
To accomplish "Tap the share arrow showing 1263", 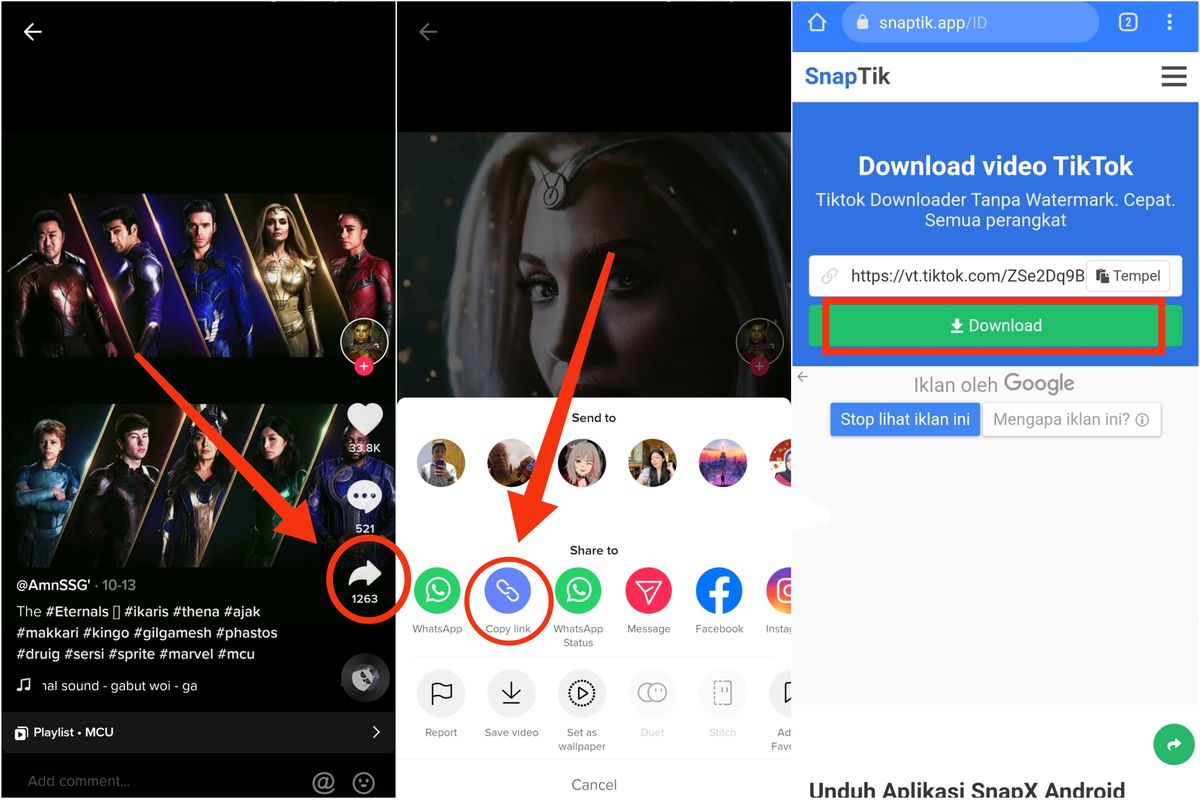I will pyautogui.click(x=365, y=573).
